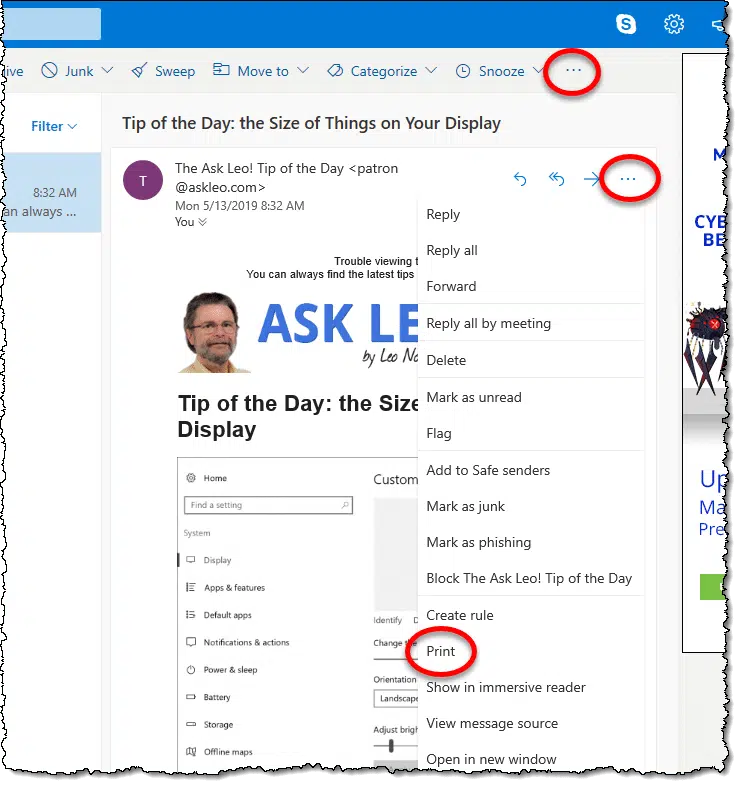Image resolution: width=741 pixels, height=786 pixels.
Task: Open the Filter dropdown
Action: pos(55,127)
